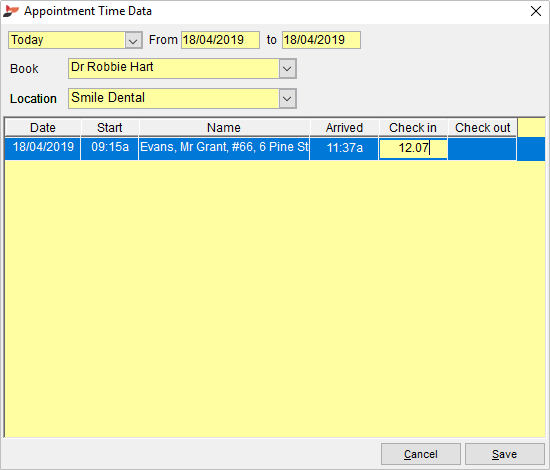
Task: Click the From date field
Action: pos(220,40)
